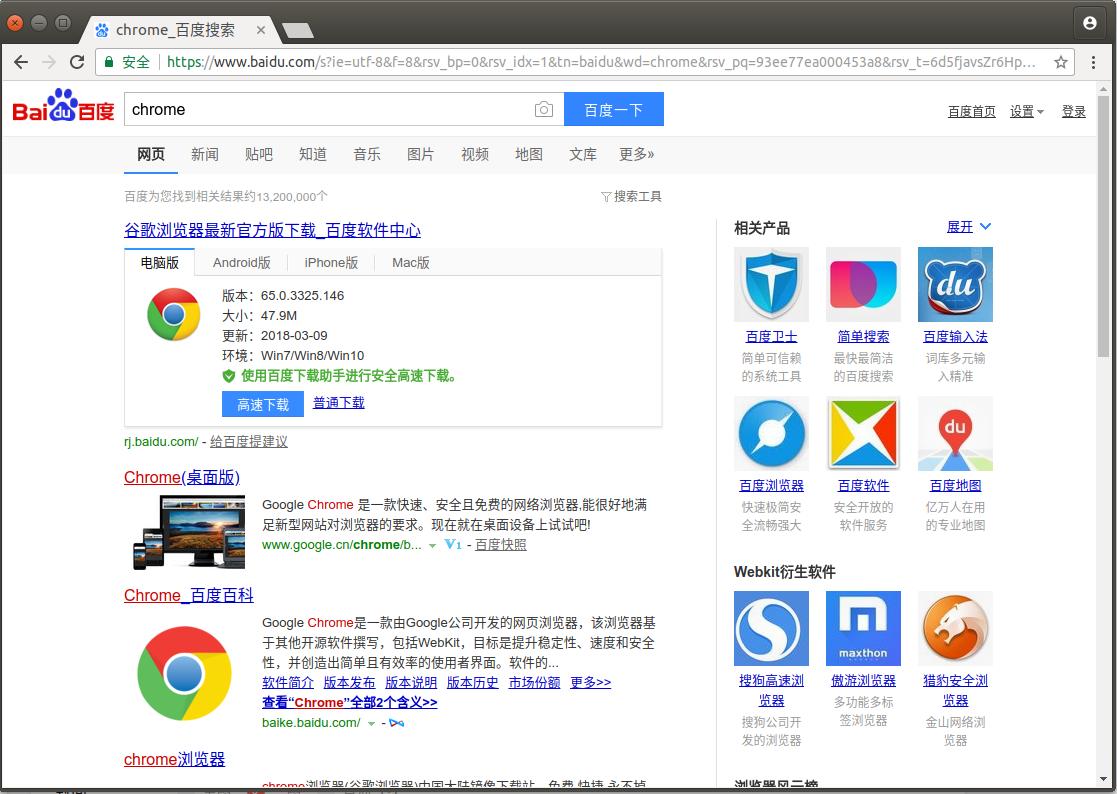Switch to the Android版 tab
1117x794 pixels.
tap(242, 262)
